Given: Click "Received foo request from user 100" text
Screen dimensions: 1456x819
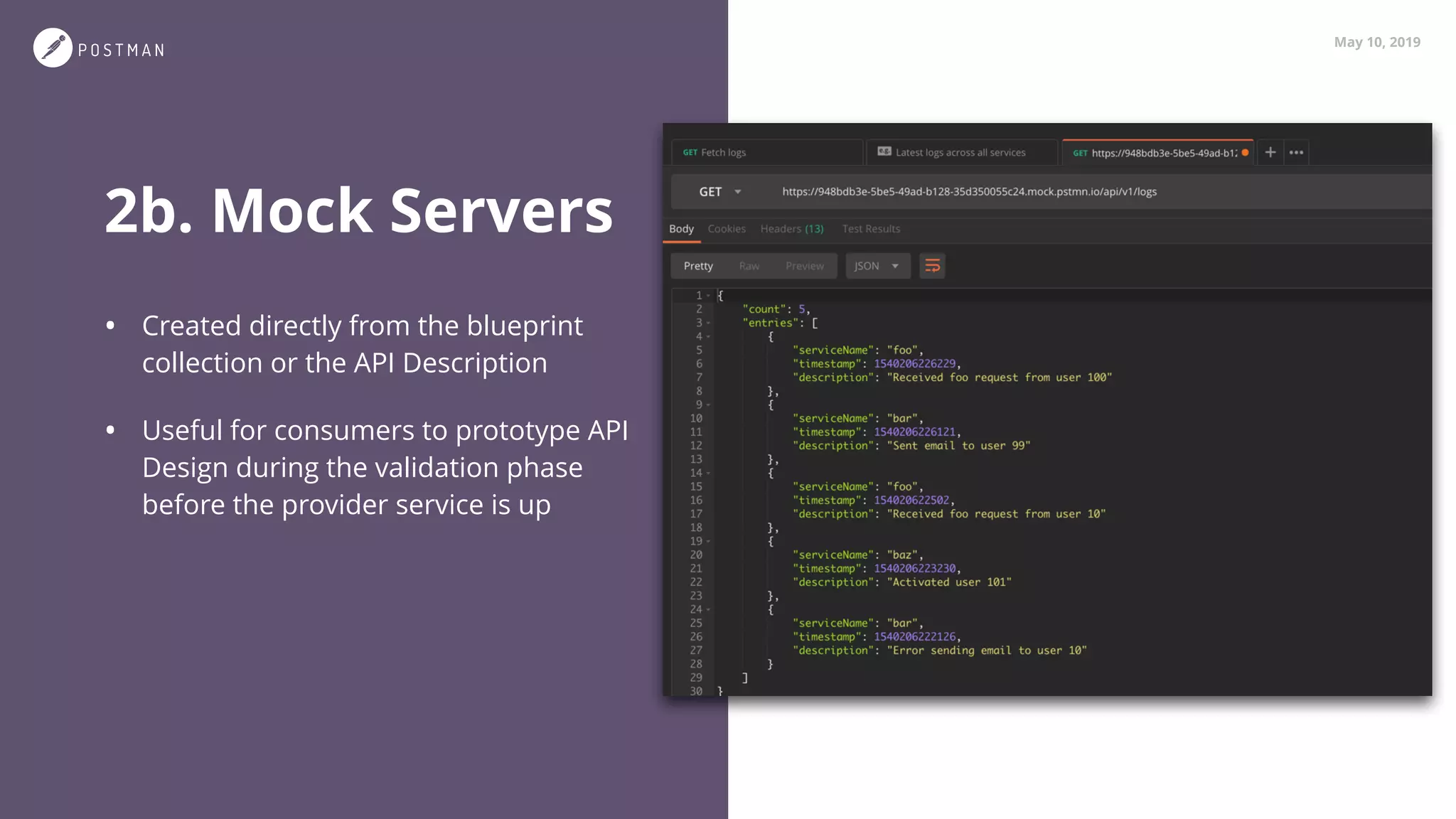Looking at the screenshot, I should tap(1000, 378).
